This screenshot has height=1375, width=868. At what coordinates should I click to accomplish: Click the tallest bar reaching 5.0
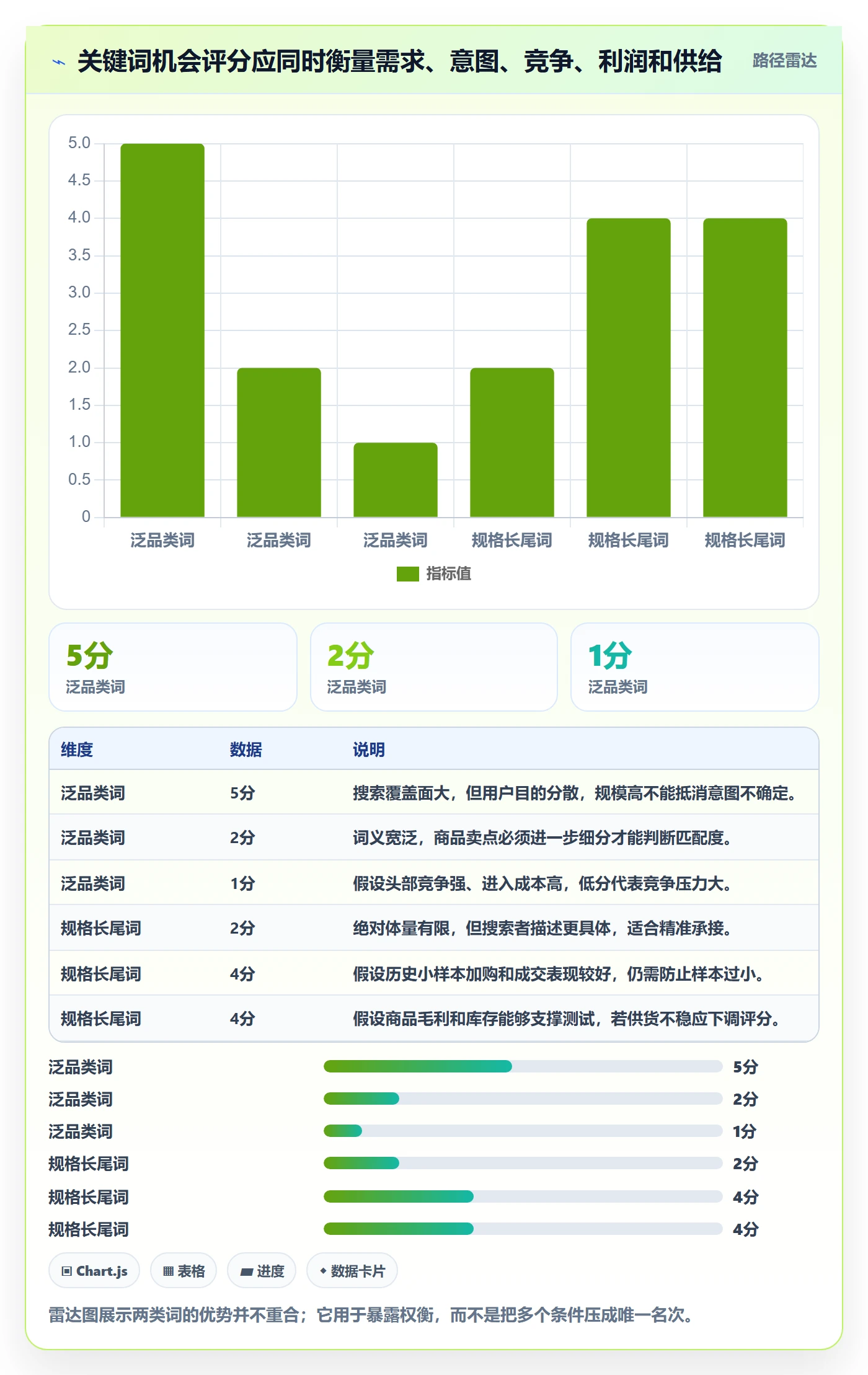(x=162, y=330)
